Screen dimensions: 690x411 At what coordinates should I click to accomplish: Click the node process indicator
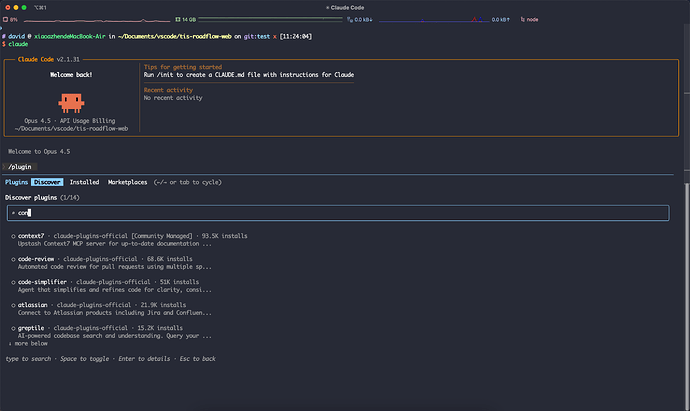point(529,20)
